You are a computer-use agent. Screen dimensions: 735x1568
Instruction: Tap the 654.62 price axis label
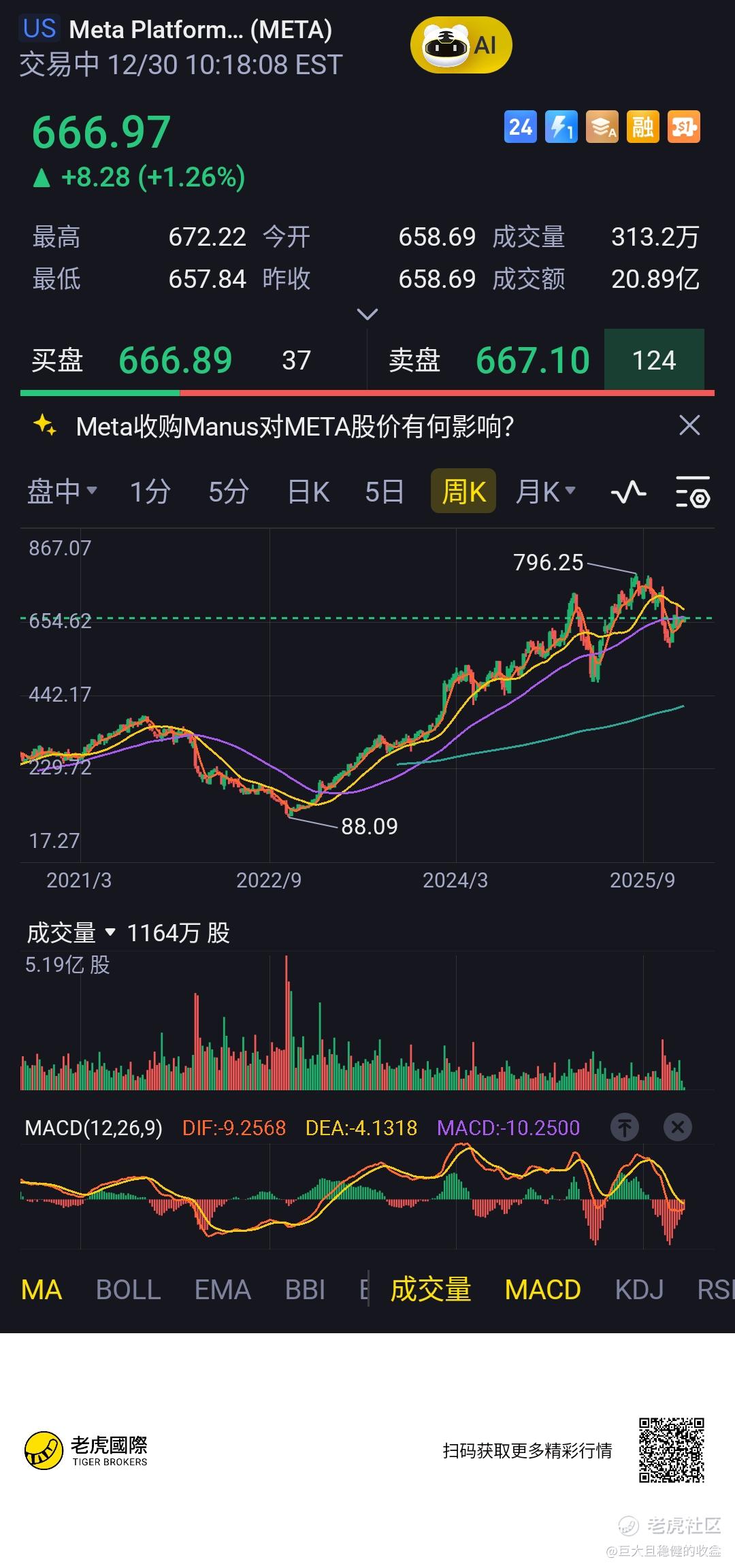[x=60, y=621]
